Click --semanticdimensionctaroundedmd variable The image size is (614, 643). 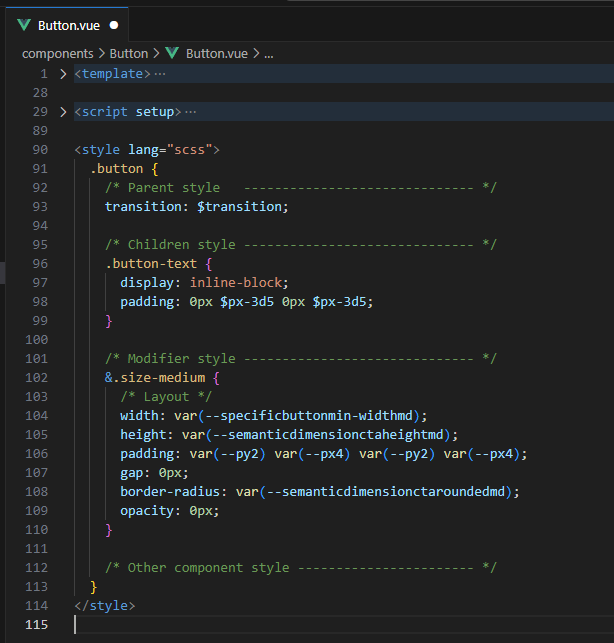pos(386,492)
